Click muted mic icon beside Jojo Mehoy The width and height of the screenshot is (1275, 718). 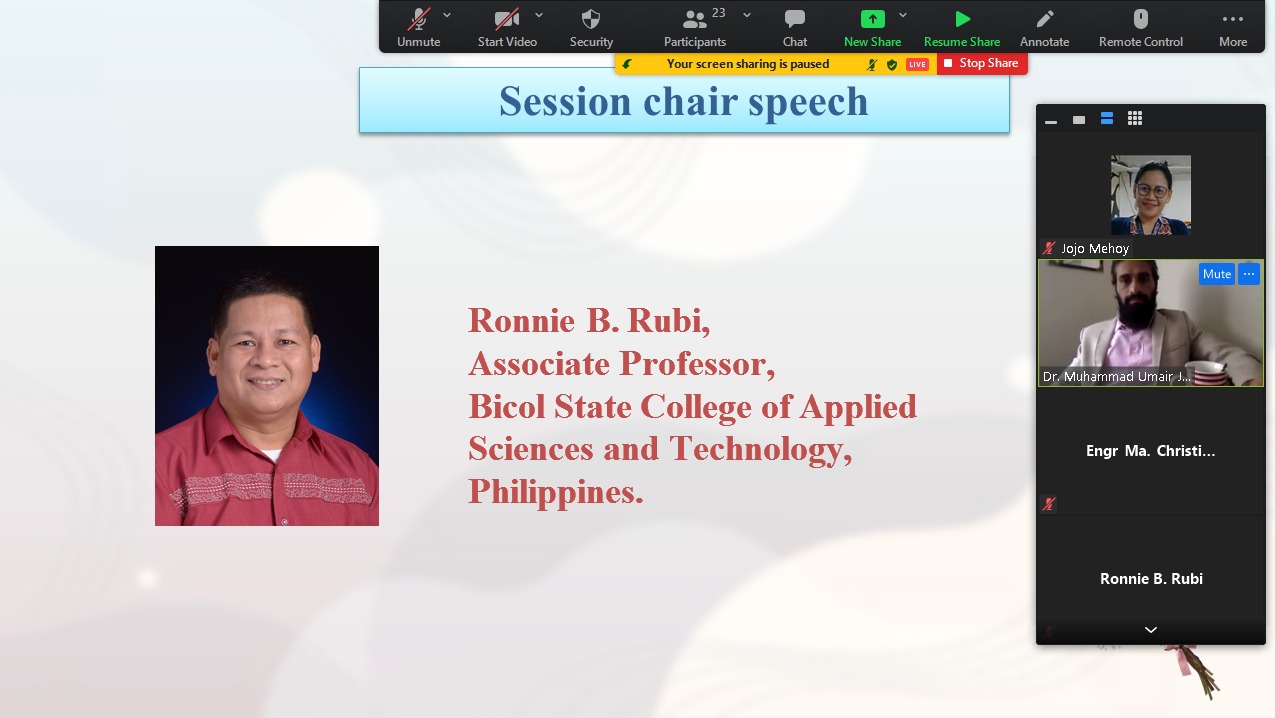coord(1049,248)
